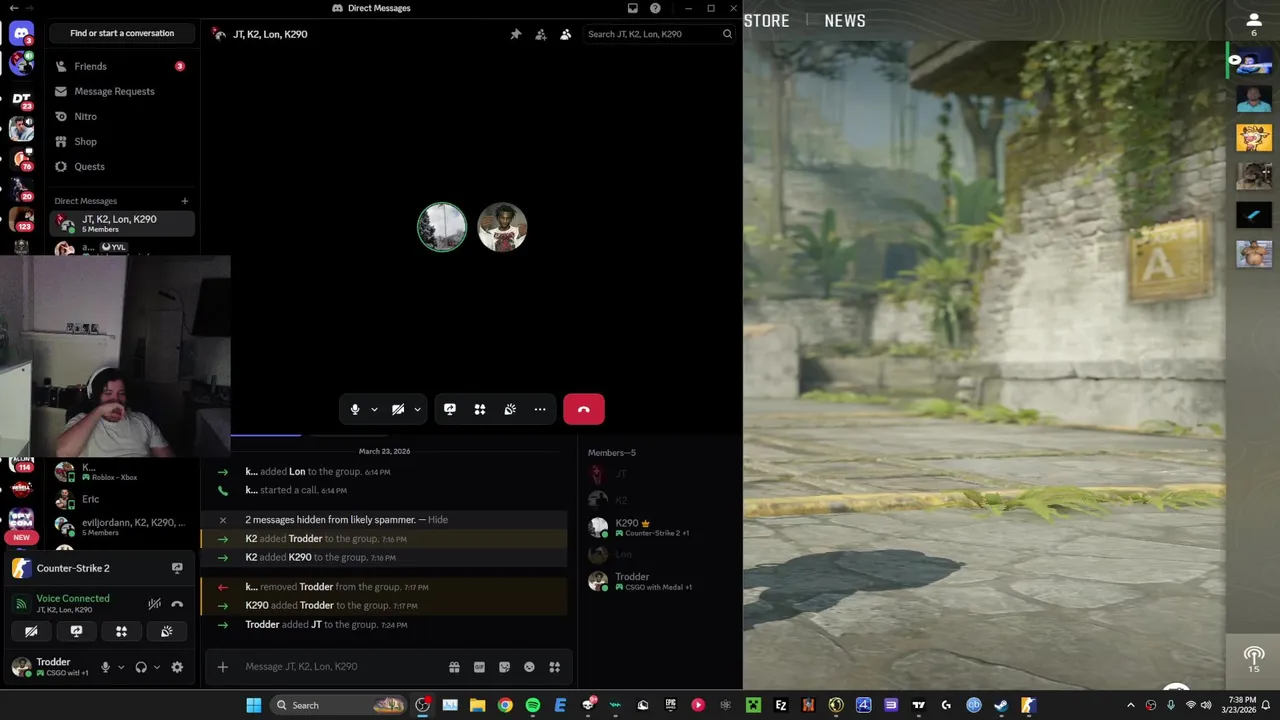The width and height of the screenshot is (1280, 720).
Task: Click Find or start a conversation
Action: pos(122,33)
